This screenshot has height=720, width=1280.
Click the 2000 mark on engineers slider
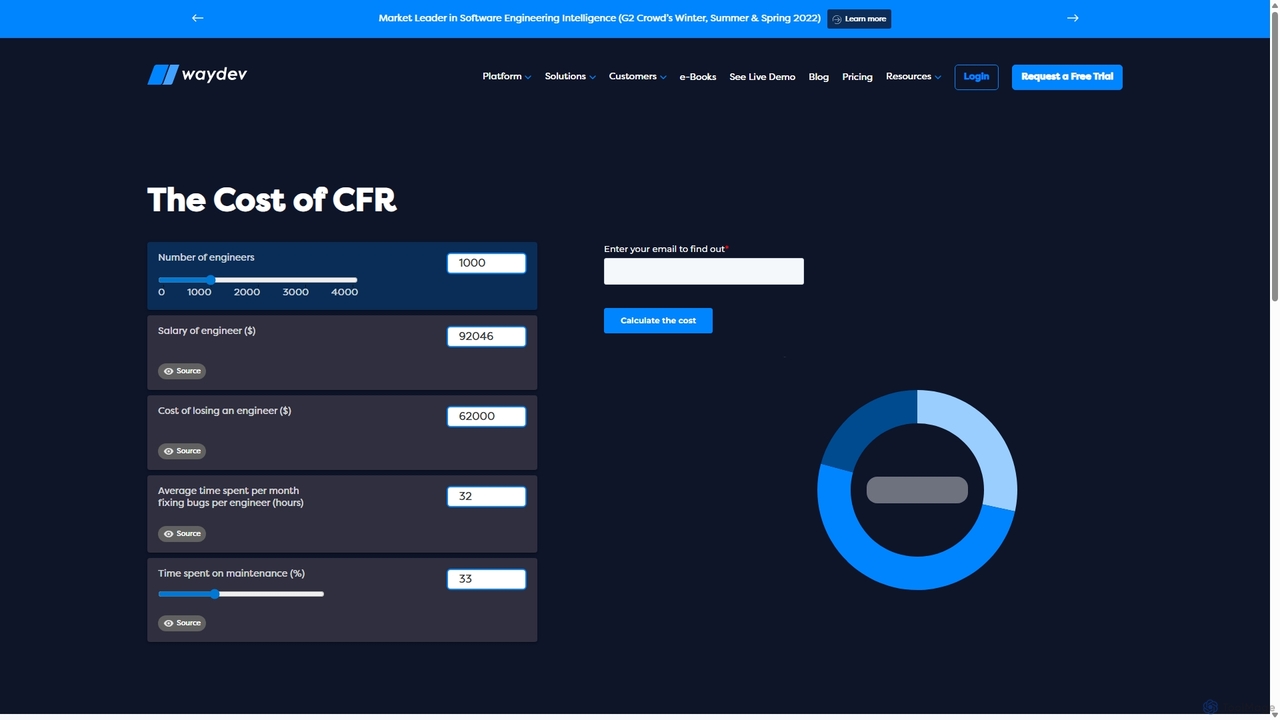point(247,292)
